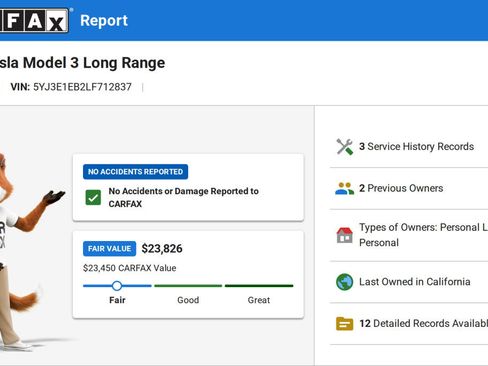Click the dark green Great value bar segment

(259, 286)
